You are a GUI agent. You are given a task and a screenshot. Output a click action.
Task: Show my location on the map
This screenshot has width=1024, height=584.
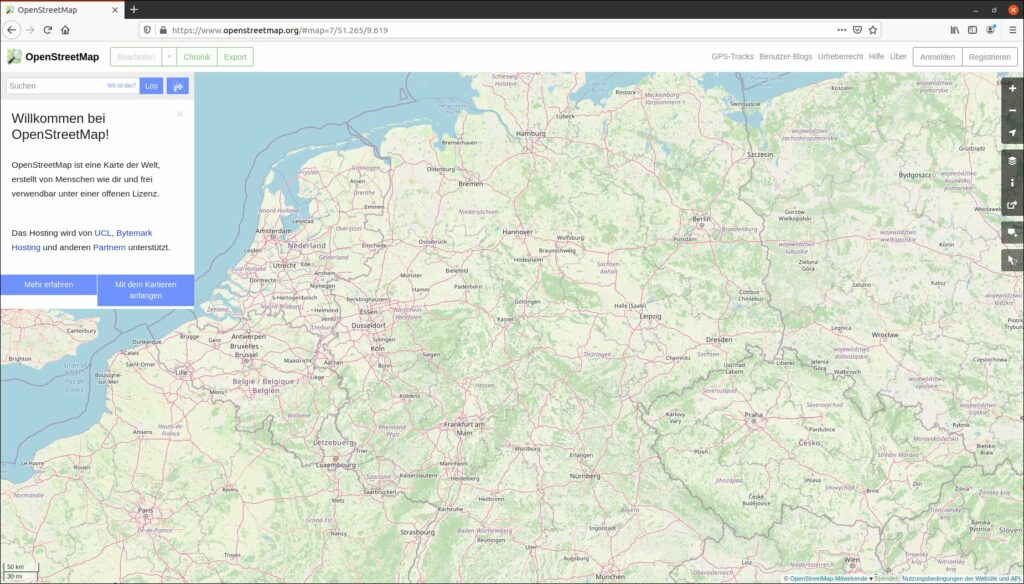1012,132
